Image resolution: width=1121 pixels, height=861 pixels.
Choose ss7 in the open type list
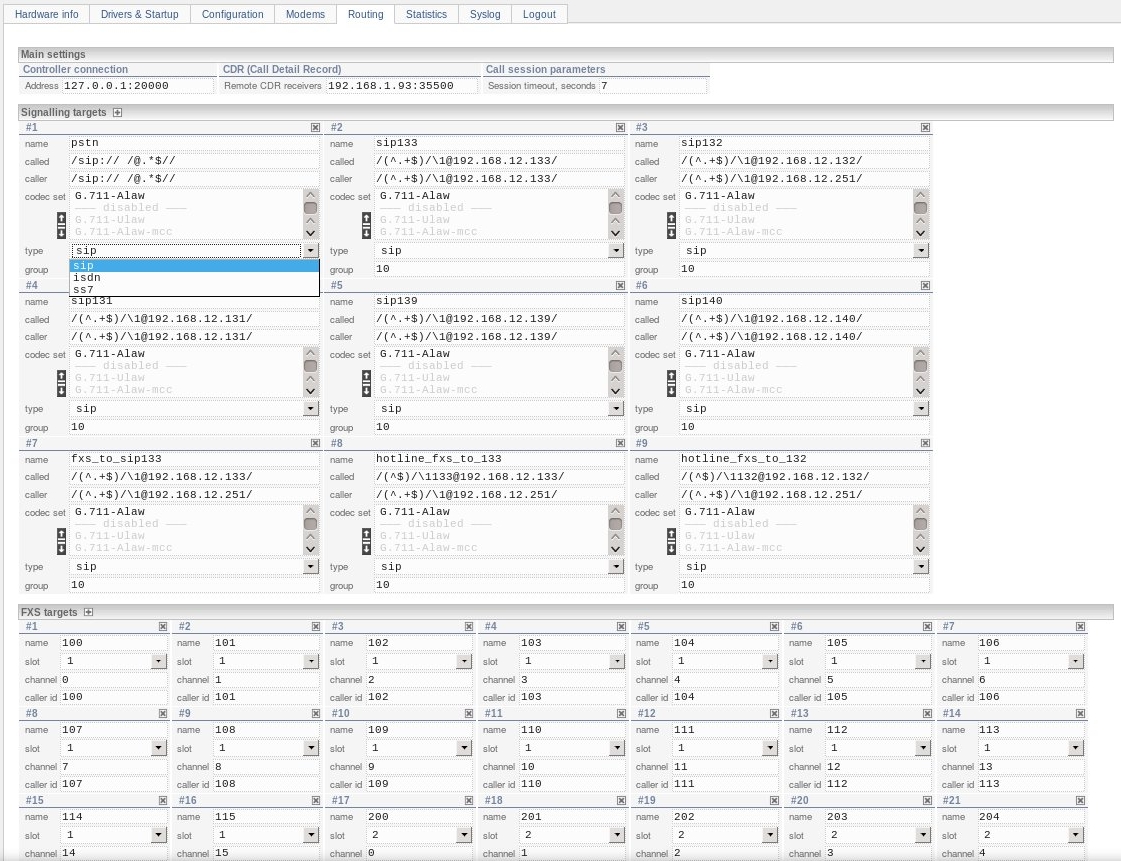pos(194,290)
